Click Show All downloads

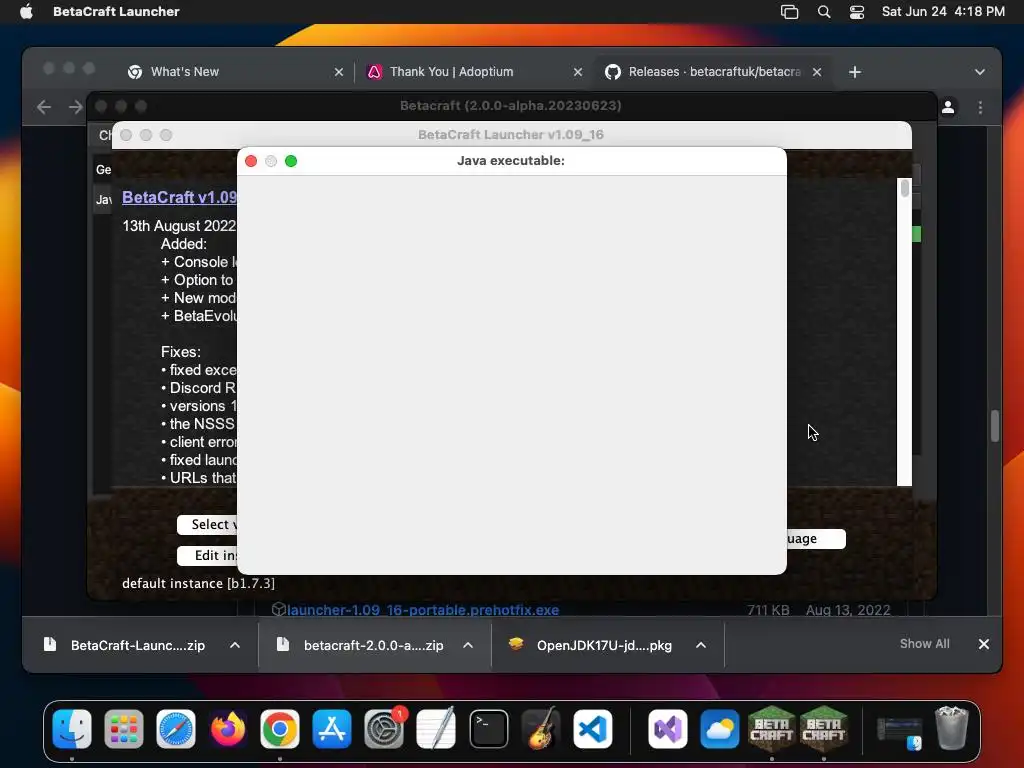(x=924, y=644)
